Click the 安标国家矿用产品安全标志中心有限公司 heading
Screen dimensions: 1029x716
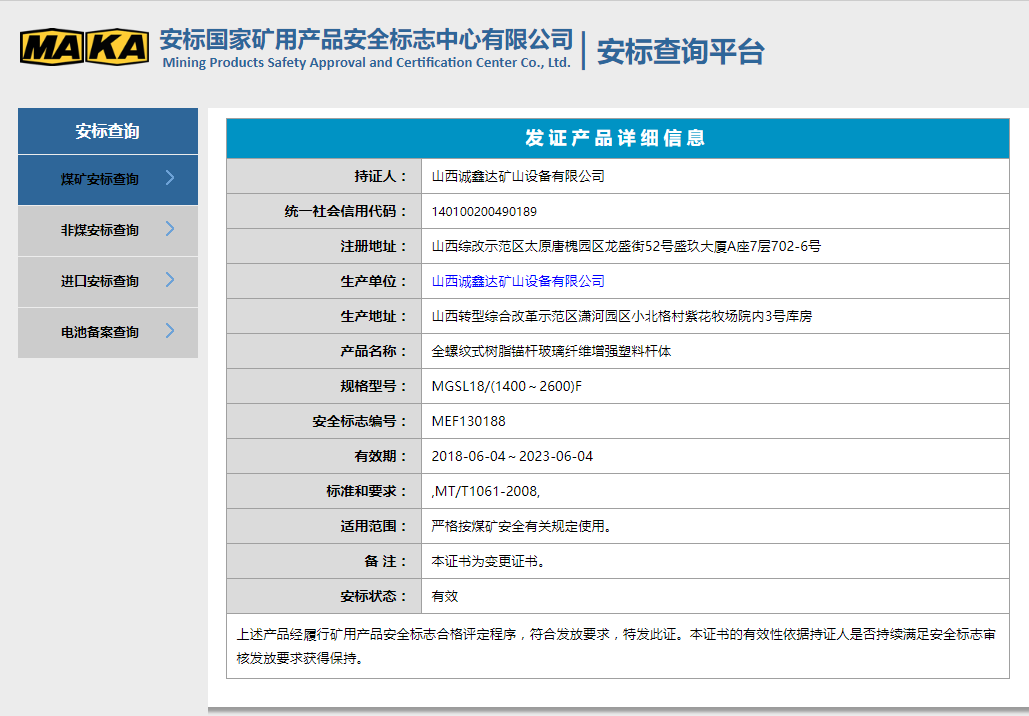[x=366, y=40]
